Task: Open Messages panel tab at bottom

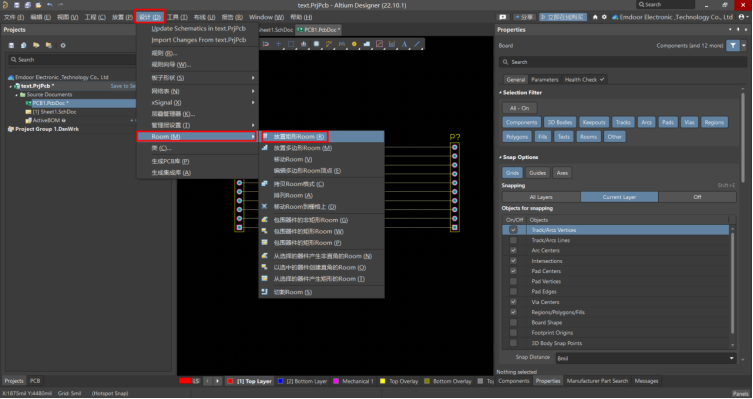Action: (x=646, y=381)
